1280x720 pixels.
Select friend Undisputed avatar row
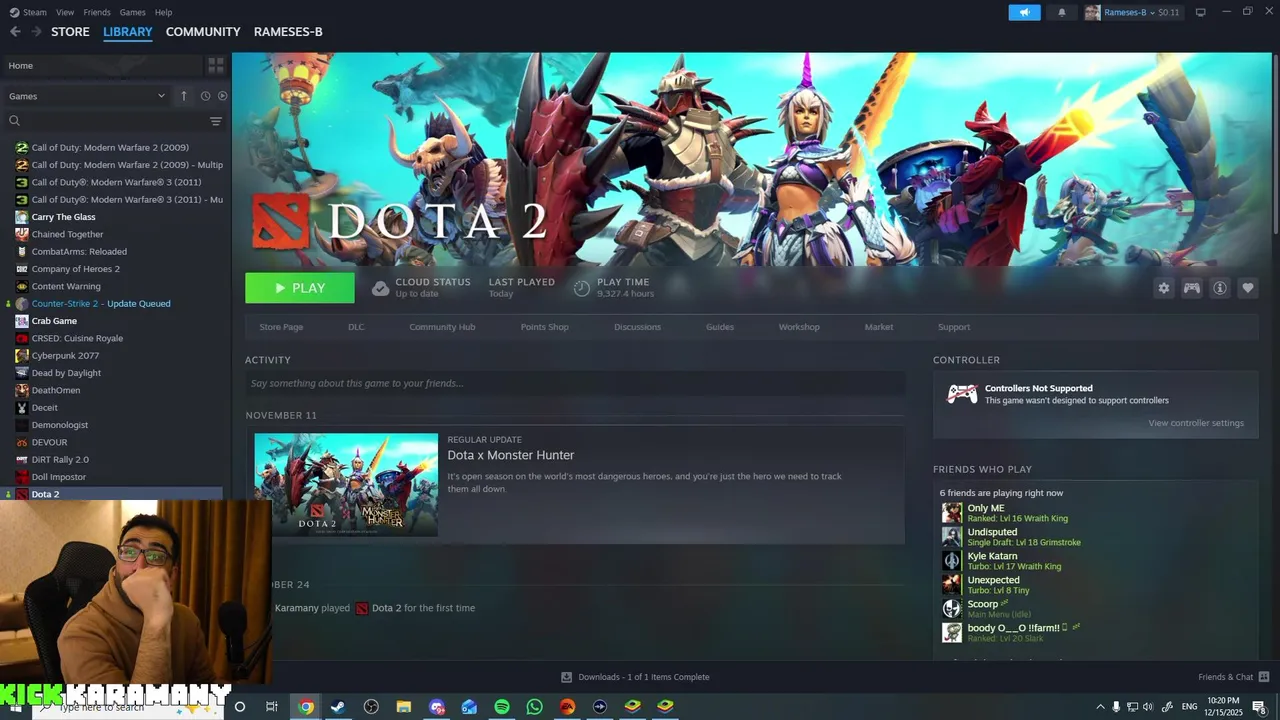pyautogui.click(x=1010, y=537)
